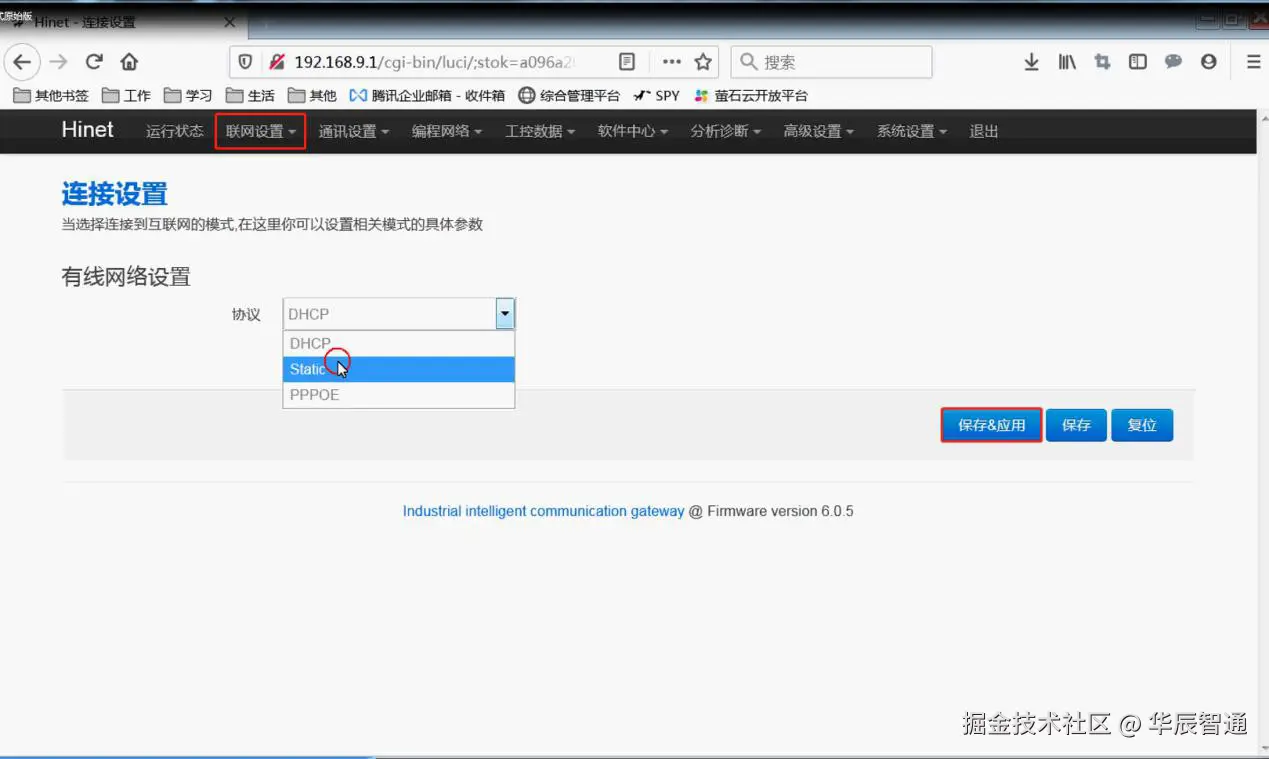Toggle the sidebar view icon
The image size is (1269, 759).
click(x=1137, y=61)
